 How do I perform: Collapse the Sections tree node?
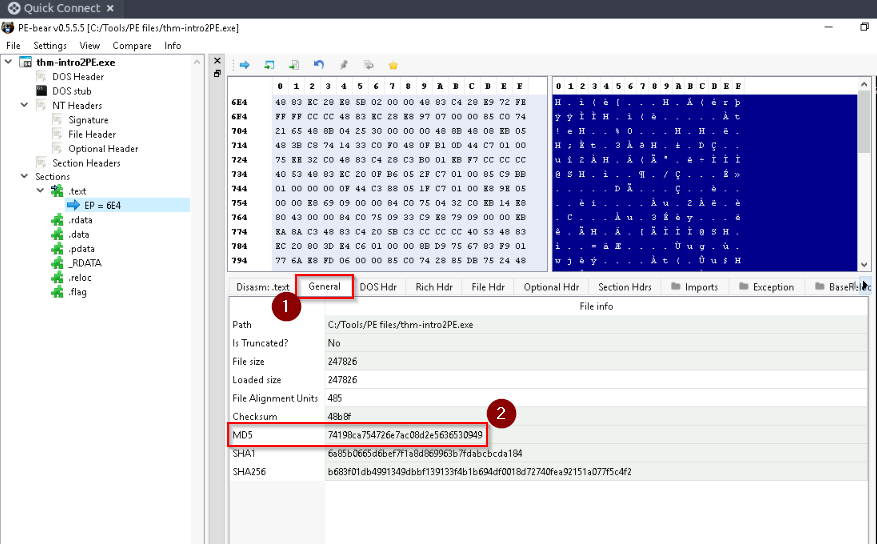[24, 176]
